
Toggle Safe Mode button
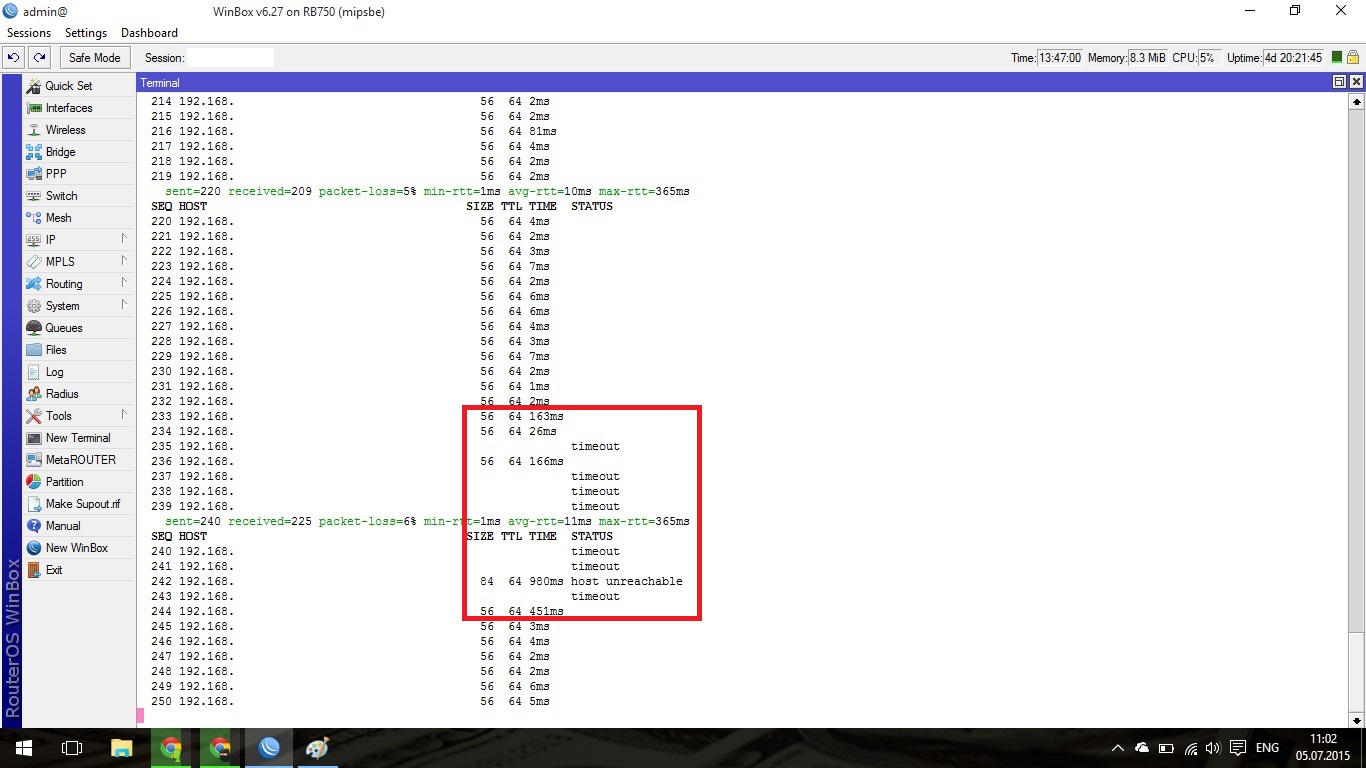point(94,58)
